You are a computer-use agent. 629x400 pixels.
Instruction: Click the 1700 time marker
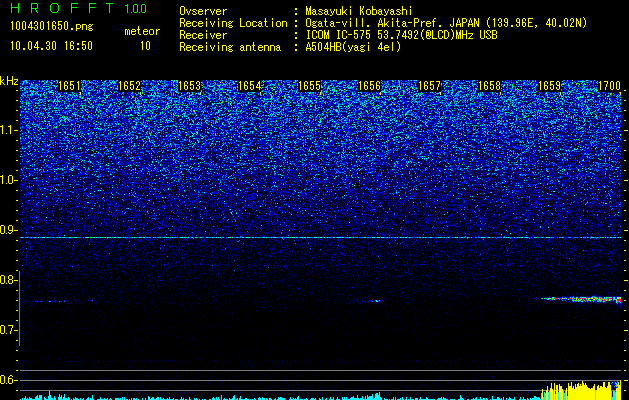coord(610,86)
